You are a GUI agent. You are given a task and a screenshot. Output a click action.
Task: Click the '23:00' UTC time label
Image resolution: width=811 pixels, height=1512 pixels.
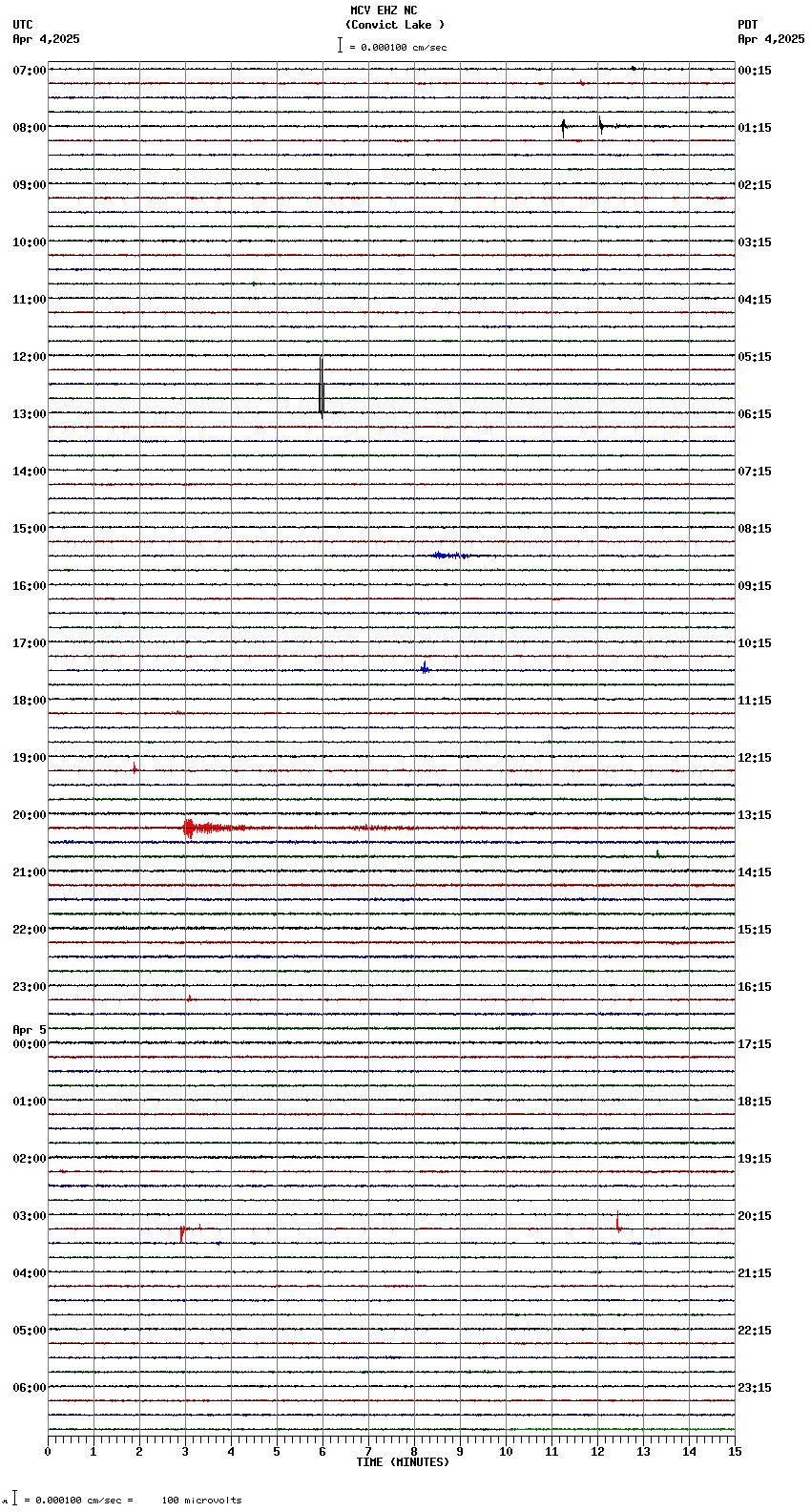click(30, 987)
